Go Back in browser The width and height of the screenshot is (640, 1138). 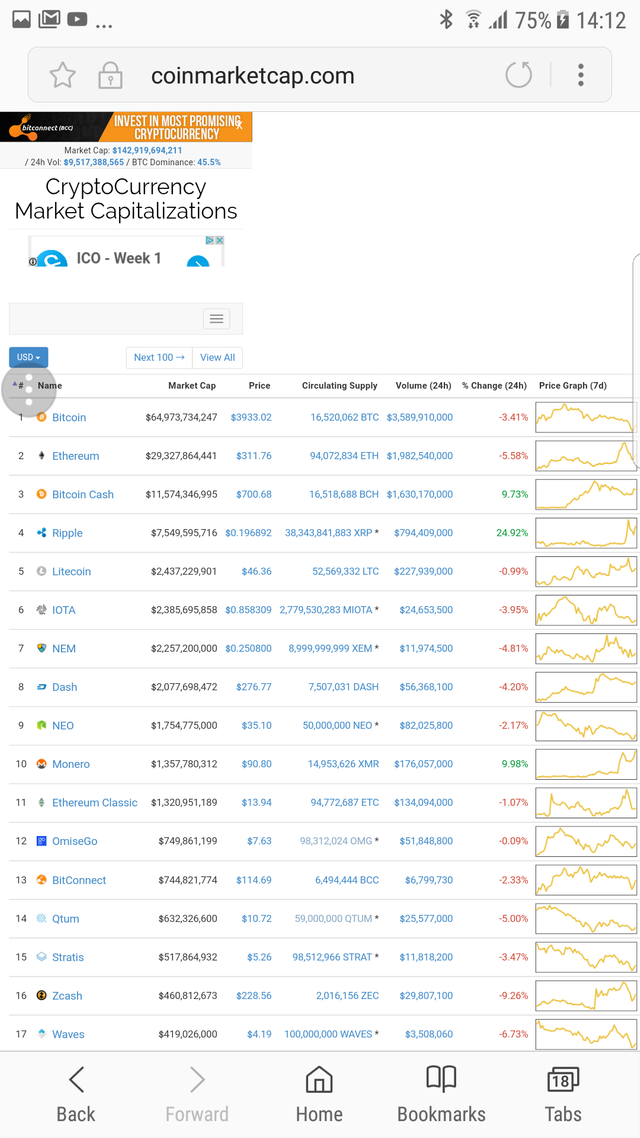point(75,1094)
